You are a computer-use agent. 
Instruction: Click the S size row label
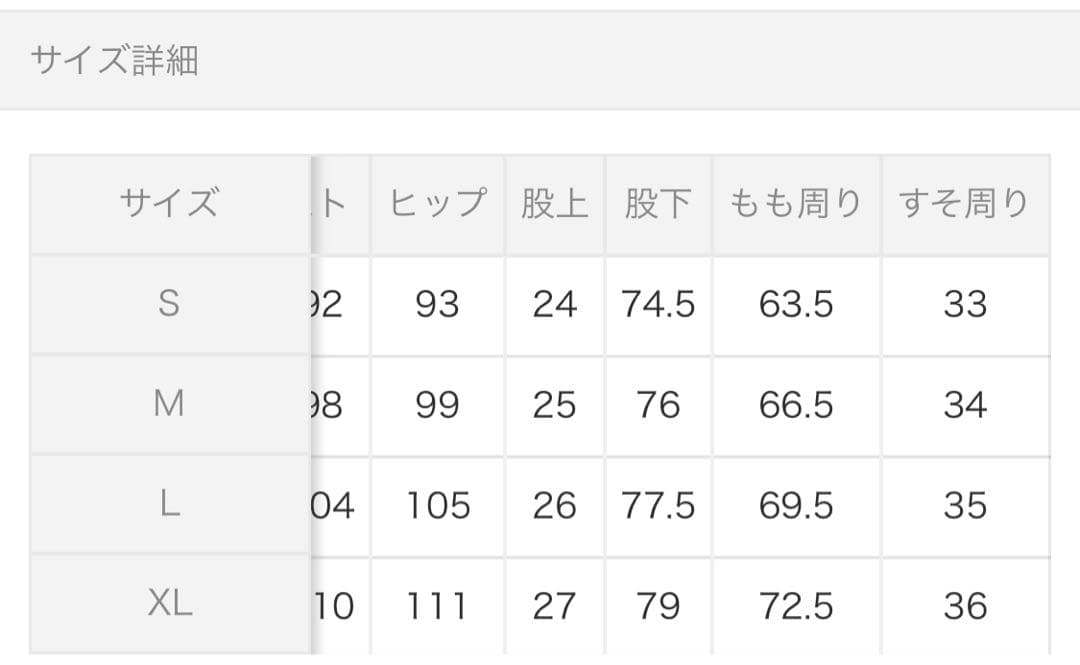coord(169,304)
